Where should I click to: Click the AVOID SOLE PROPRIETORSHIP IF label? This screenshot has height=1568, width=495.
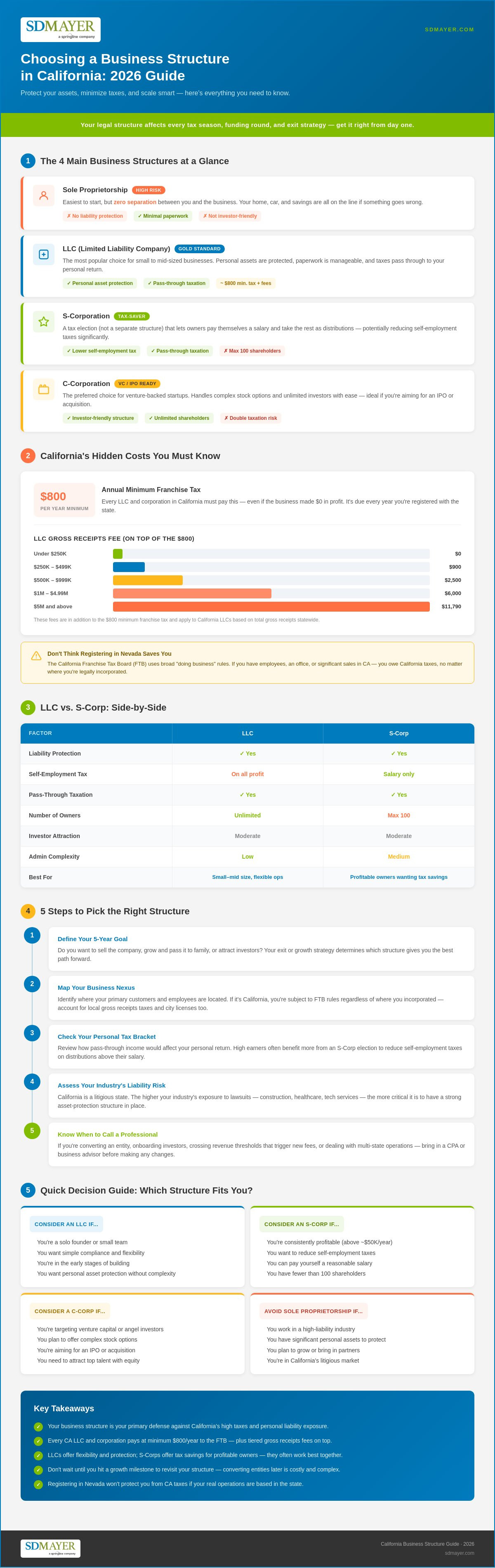313,1311
